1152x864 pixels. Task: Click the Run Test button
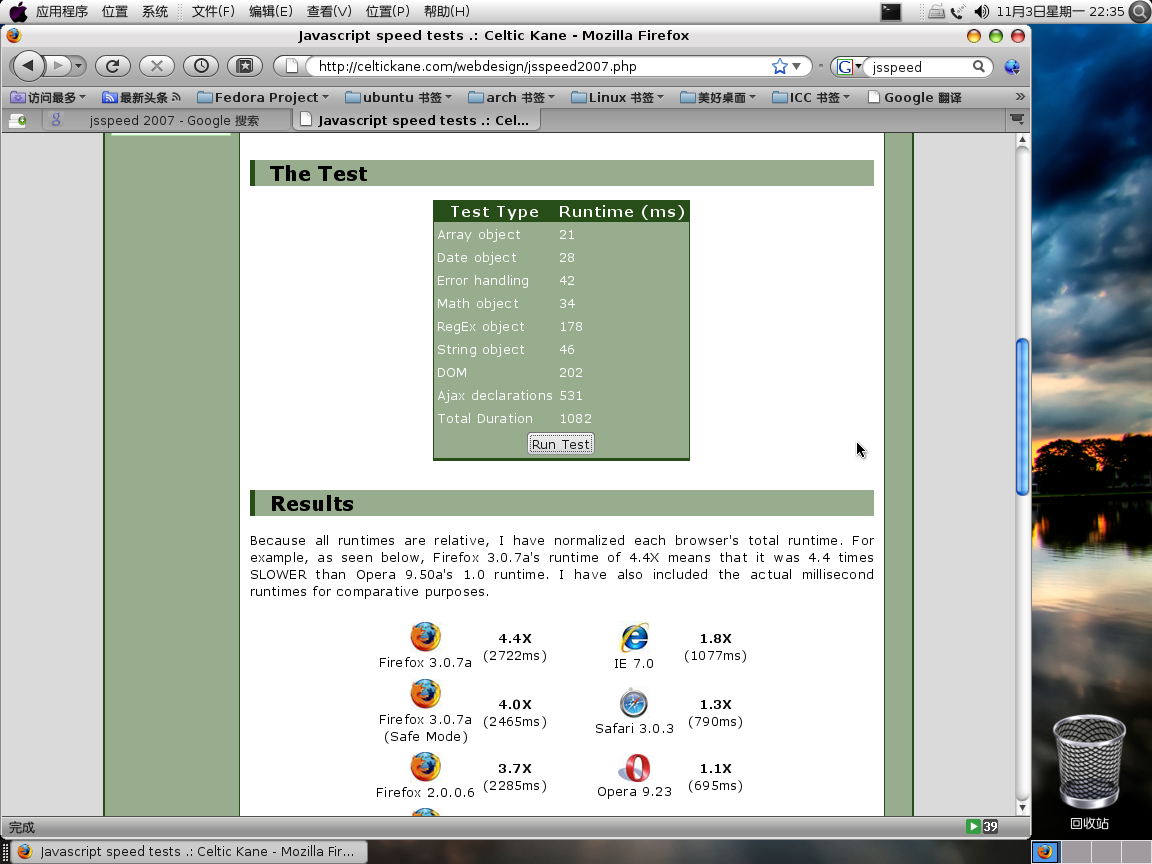click(x=561, y=444)
